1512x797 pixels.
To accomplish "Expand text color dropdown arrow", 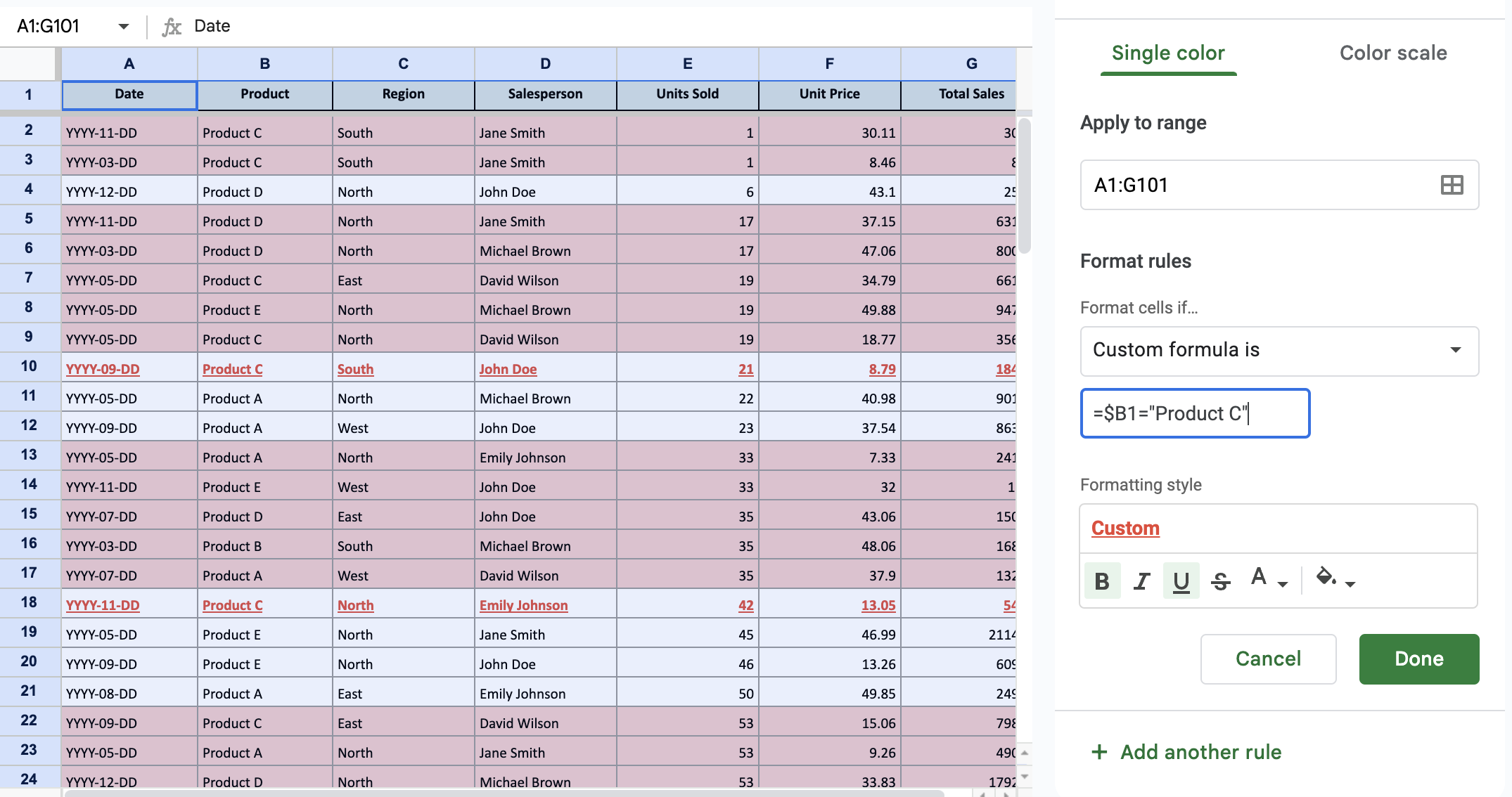I will 1283,584.
